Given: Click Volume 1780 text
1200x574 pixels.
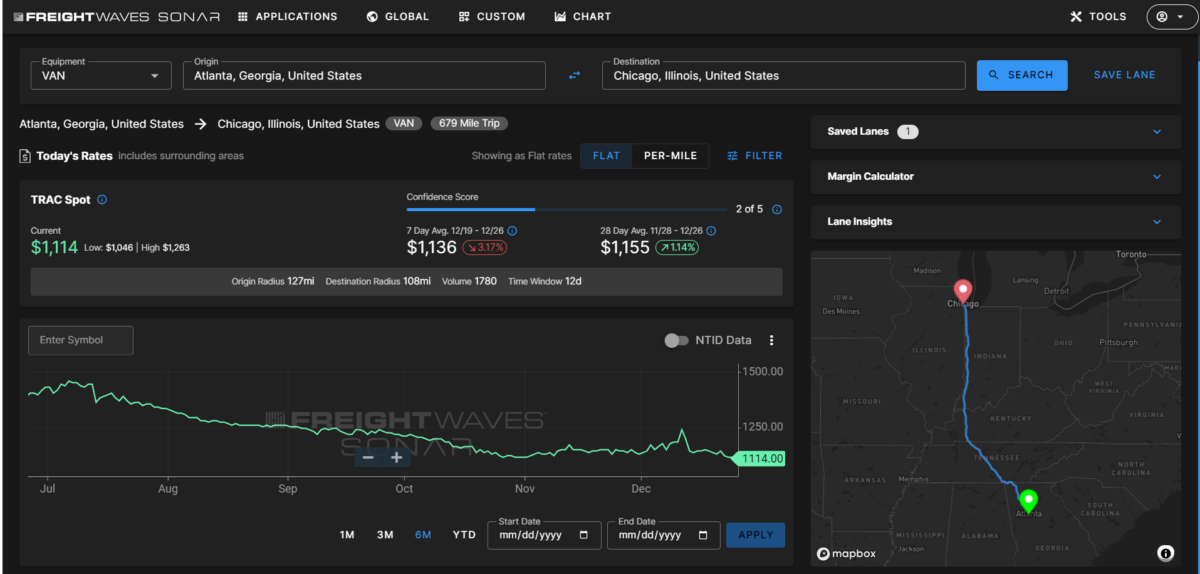Looking at the screenshot, I should click(469, 282).
